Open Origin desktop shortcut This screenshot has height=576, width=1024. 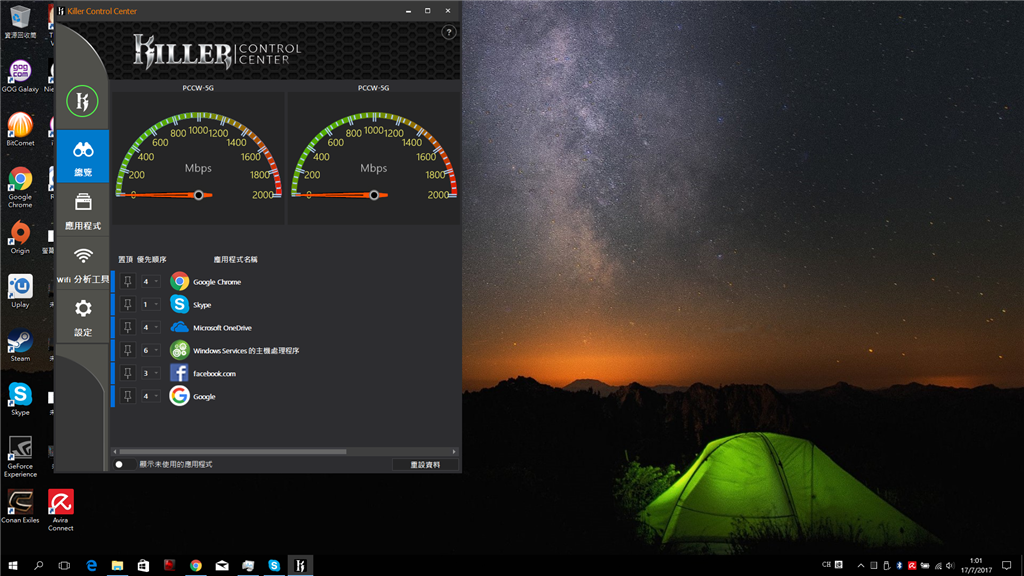(x=20, y=237)
